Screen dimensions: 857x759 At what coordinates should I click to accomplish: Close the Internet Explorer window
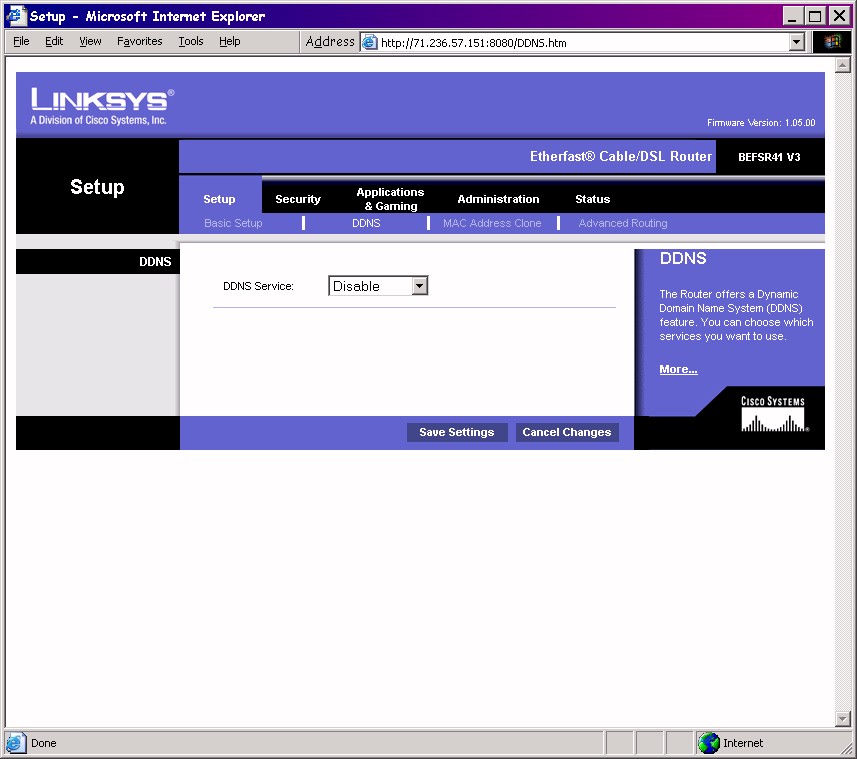[839, 16]
